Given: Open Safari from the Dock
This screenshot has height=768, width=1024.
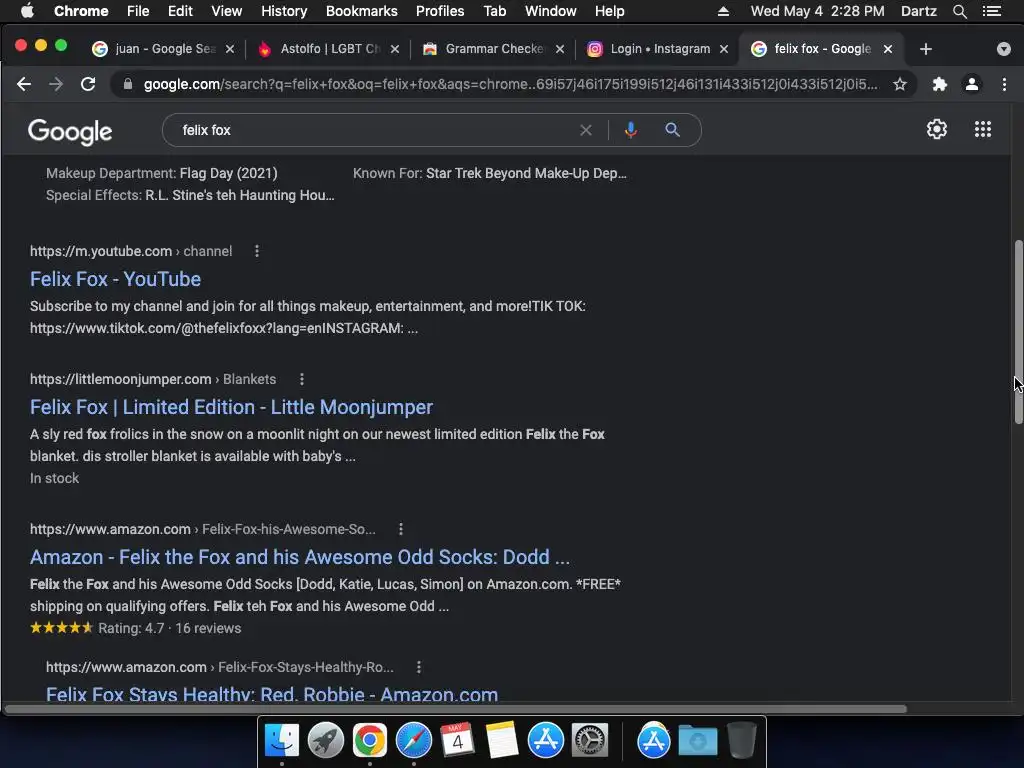Looking at the screenshot, I should (x=413, y=740).
